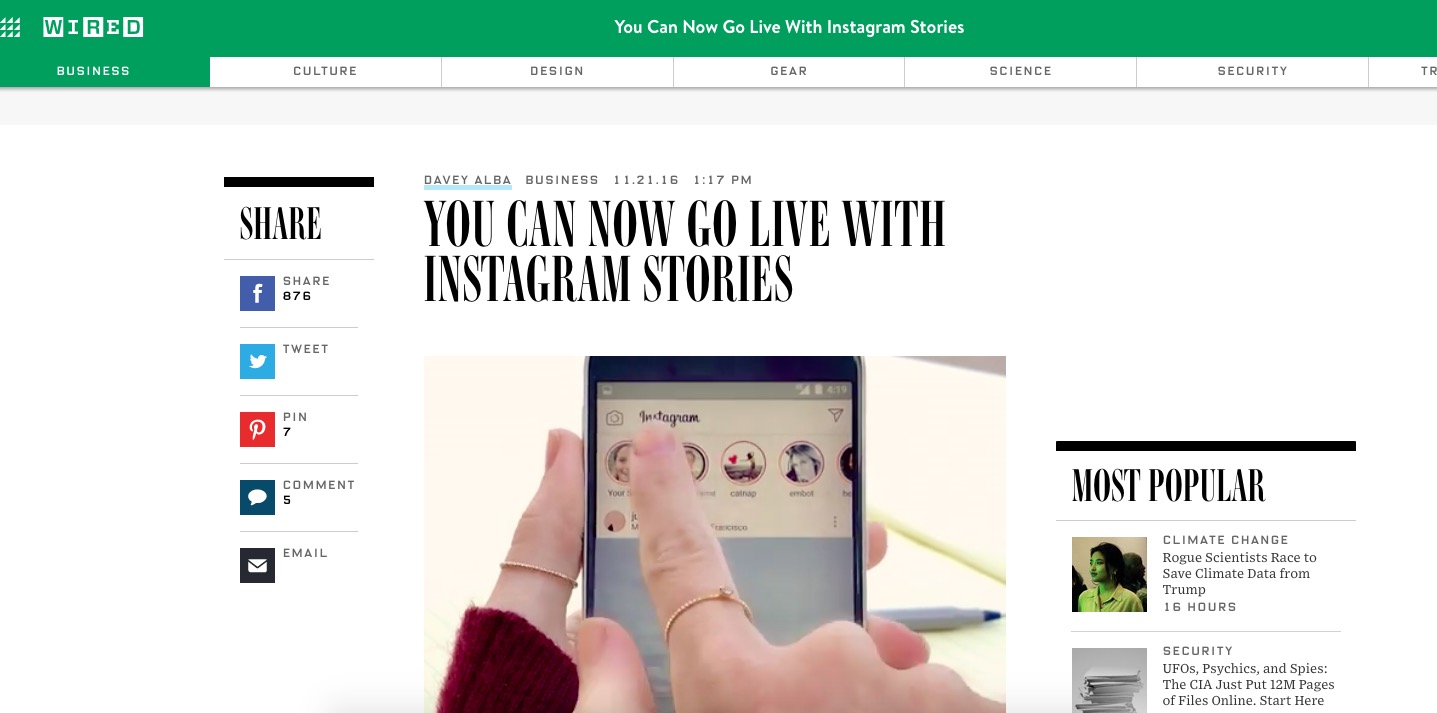Navigate to the Security section tab
Screen dimensions: 1437x713
1252,71
